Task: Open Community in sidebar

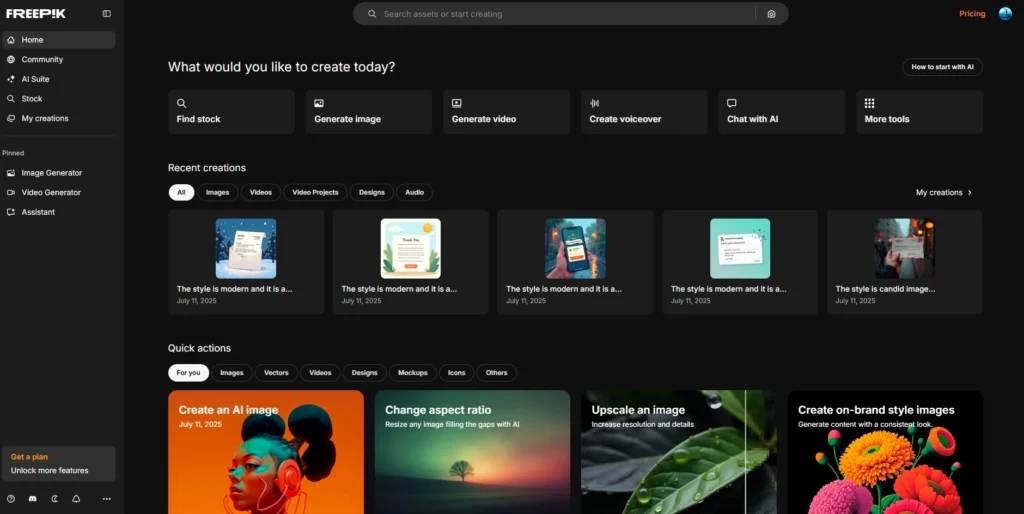Action: click(59, 59)
